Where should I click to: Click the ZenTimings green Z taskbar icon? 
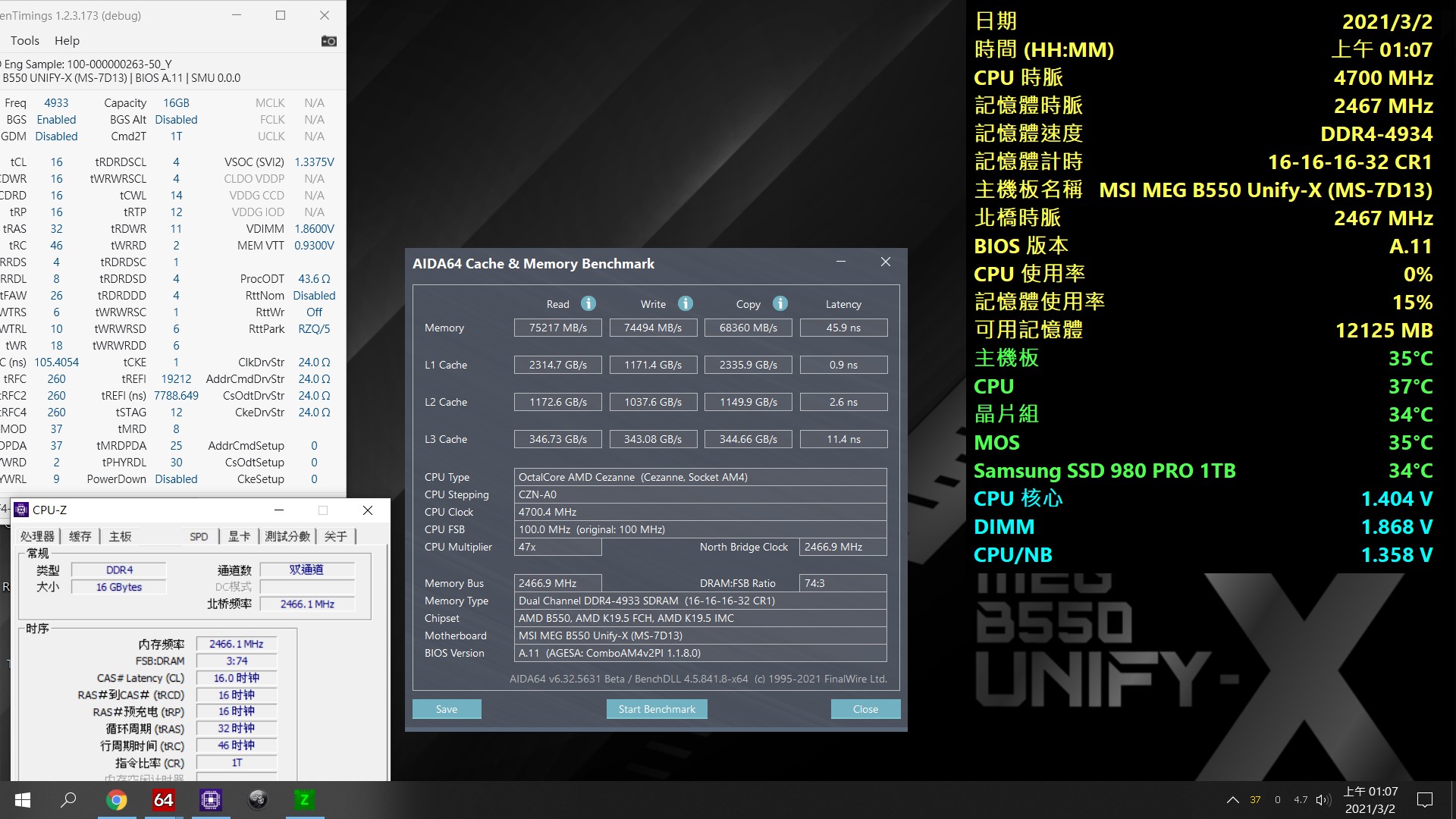click(x=304, y=800)
